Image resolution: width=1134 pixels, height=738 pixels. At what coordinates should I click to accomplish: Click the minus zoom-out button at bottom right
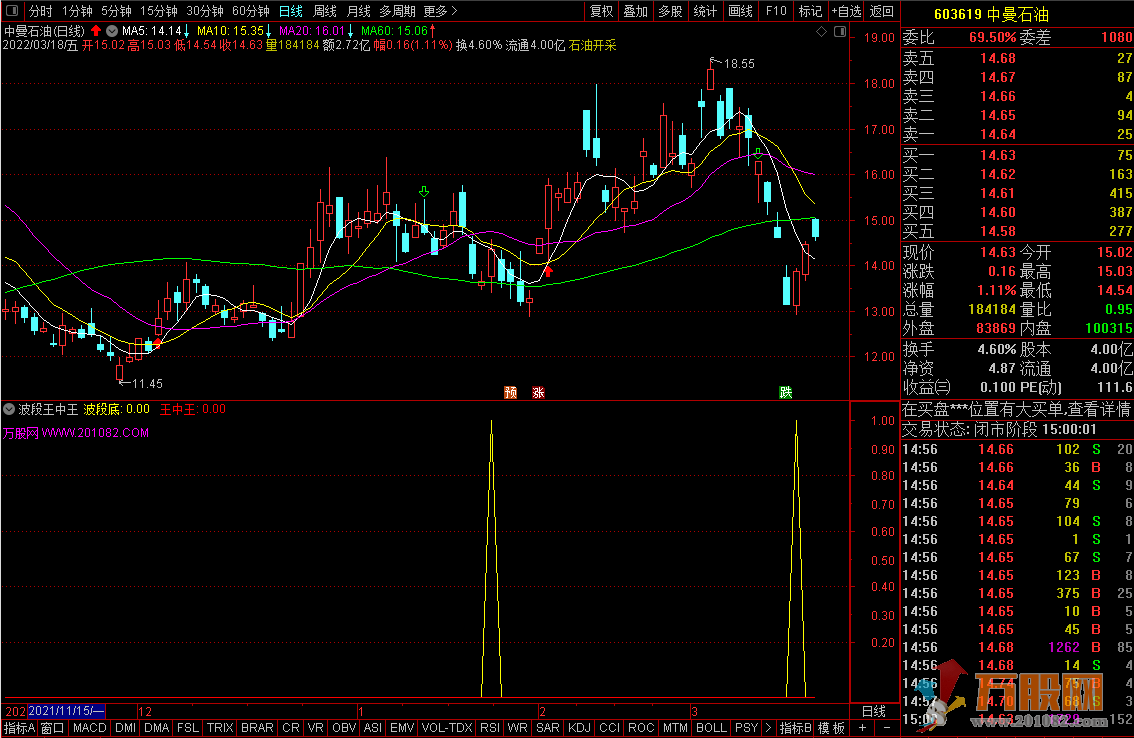tap(886, 728)
